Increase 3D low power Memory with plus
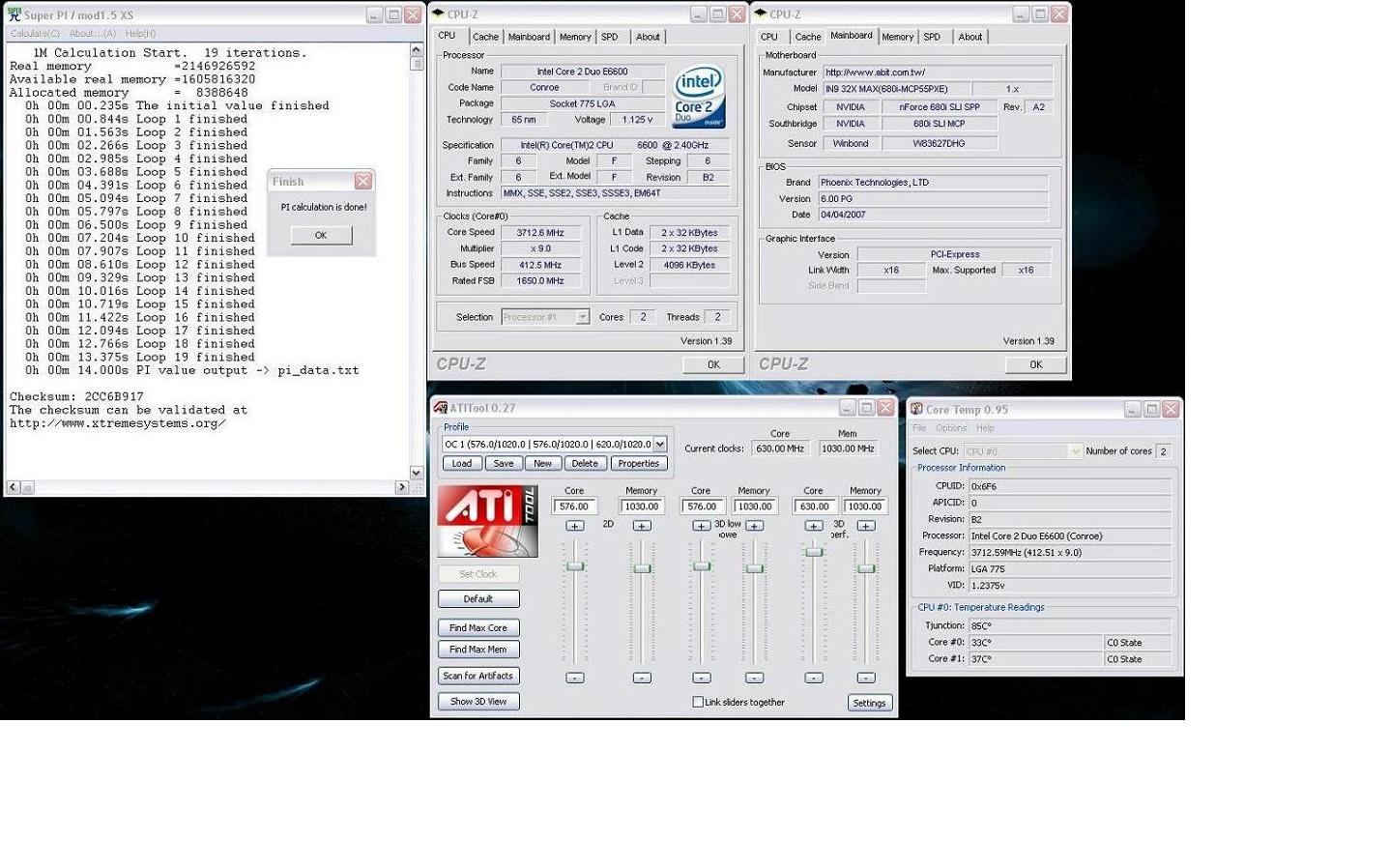The height and width of the screenshot is (868, 1389). (x=754, y=526)
